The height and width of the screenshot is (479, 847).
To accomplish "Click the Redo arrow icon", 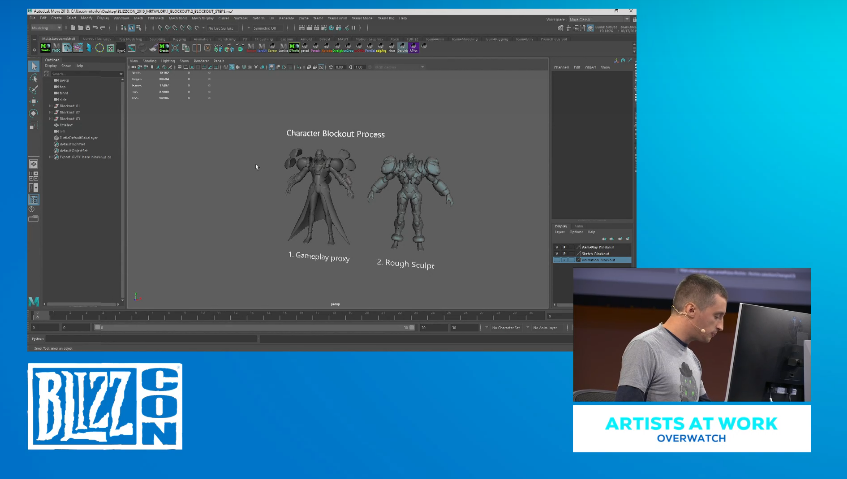I will click(103, 28).
